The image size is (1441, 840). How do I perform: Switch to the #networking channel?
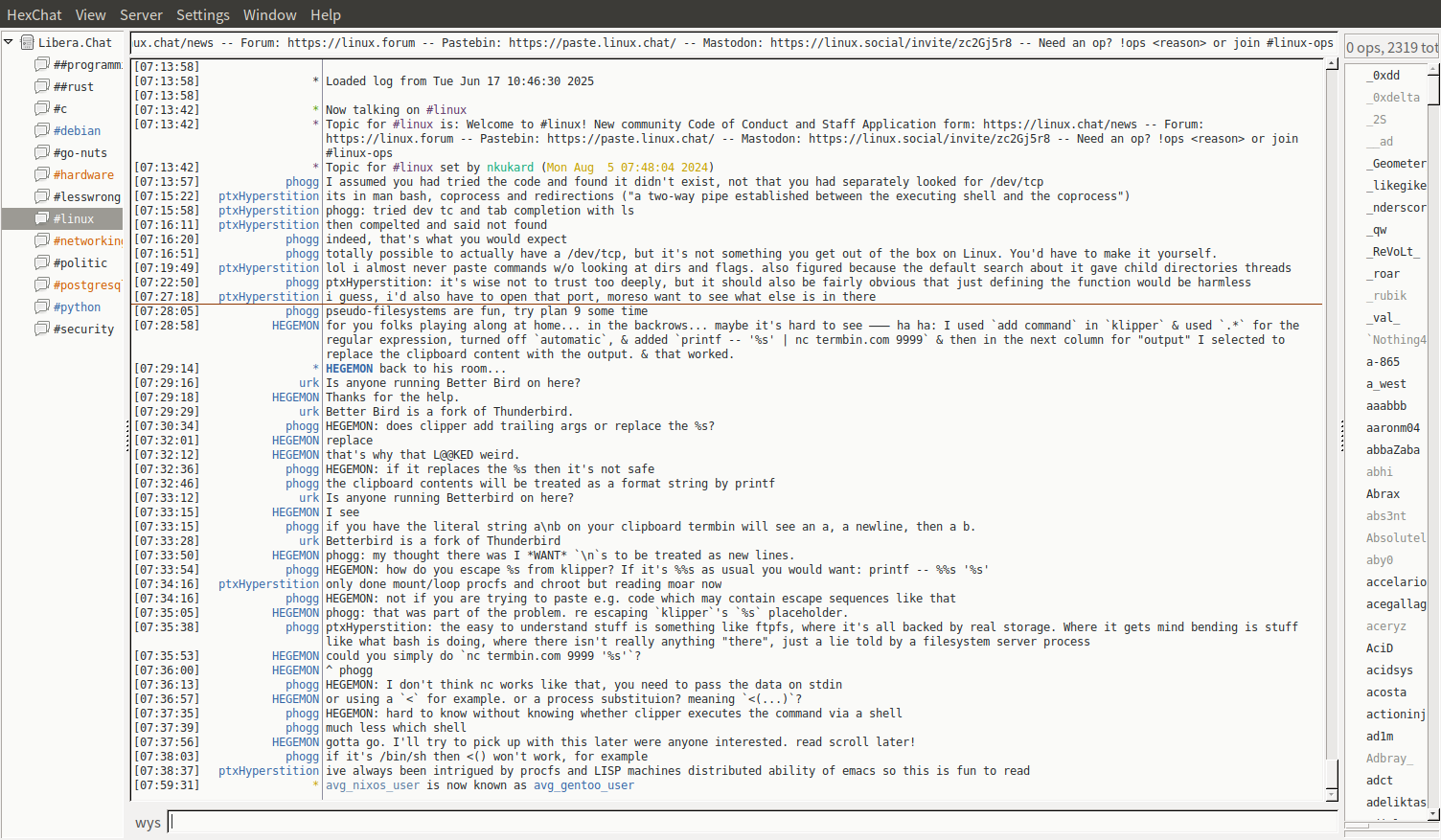[x=87, y=240]
